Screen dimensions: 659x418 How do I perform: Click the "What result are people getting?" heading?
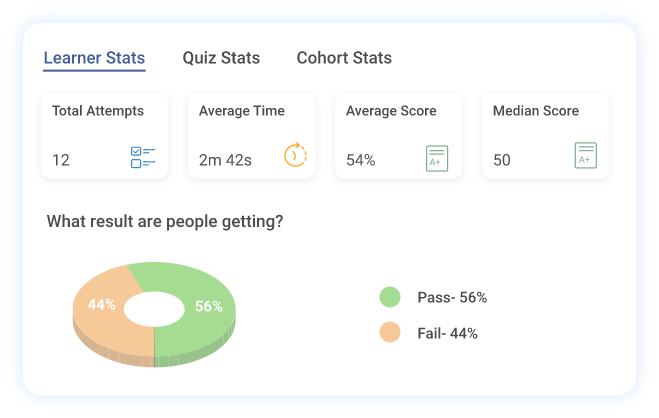pos(165,221)
